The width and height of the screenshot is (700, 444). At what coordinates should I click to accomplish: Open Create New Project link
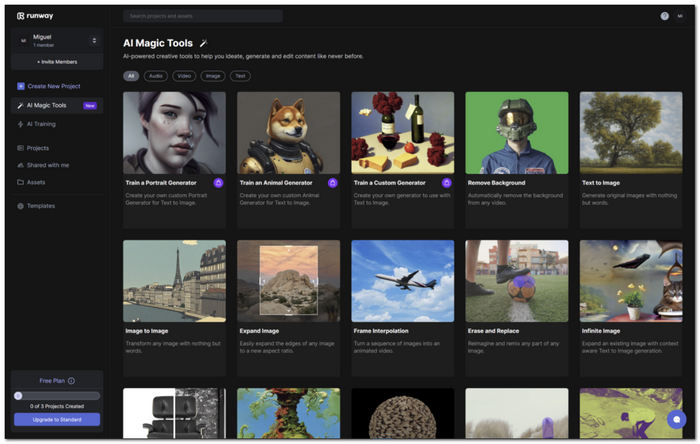[x=54, y=86]
